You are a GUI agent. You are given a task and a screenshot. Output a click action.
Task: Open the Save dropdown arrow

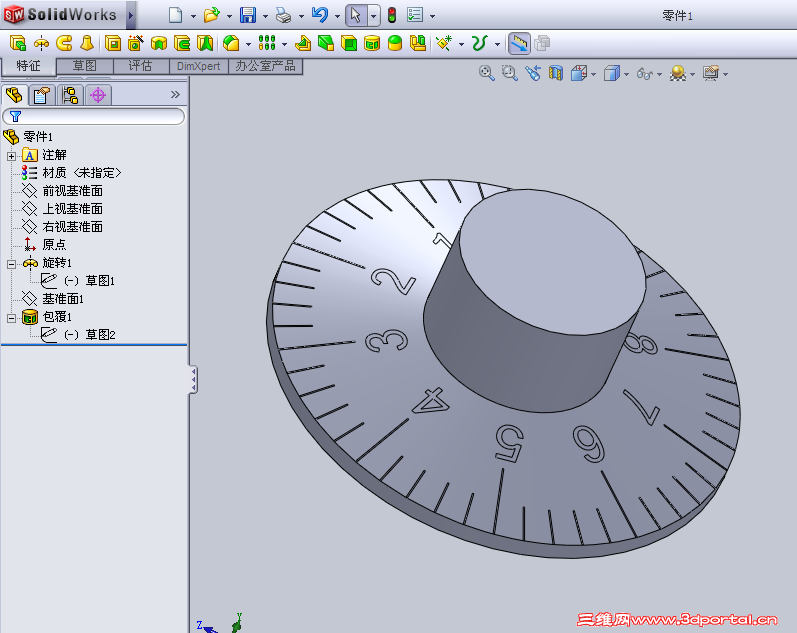click(x=265, y=16)
